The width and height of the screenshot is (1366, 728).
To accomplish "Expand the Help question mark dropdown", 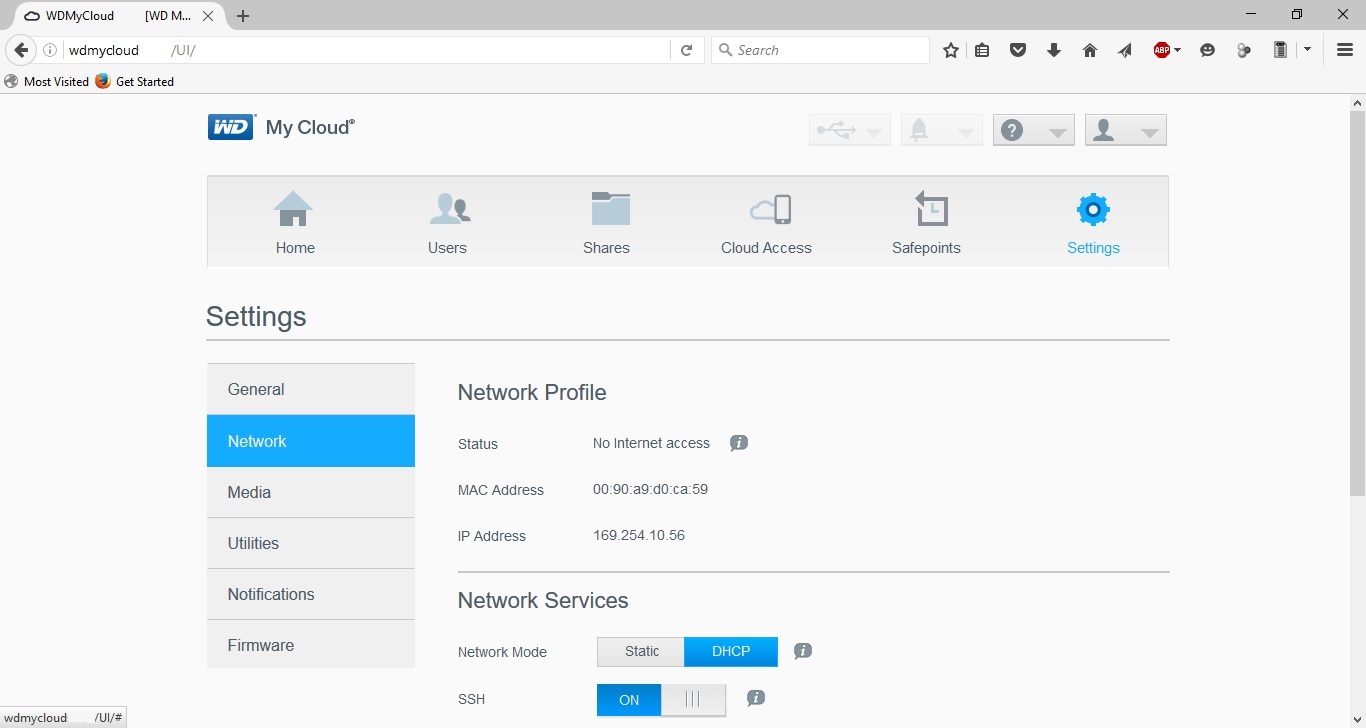I will [x=1034, y=130].
